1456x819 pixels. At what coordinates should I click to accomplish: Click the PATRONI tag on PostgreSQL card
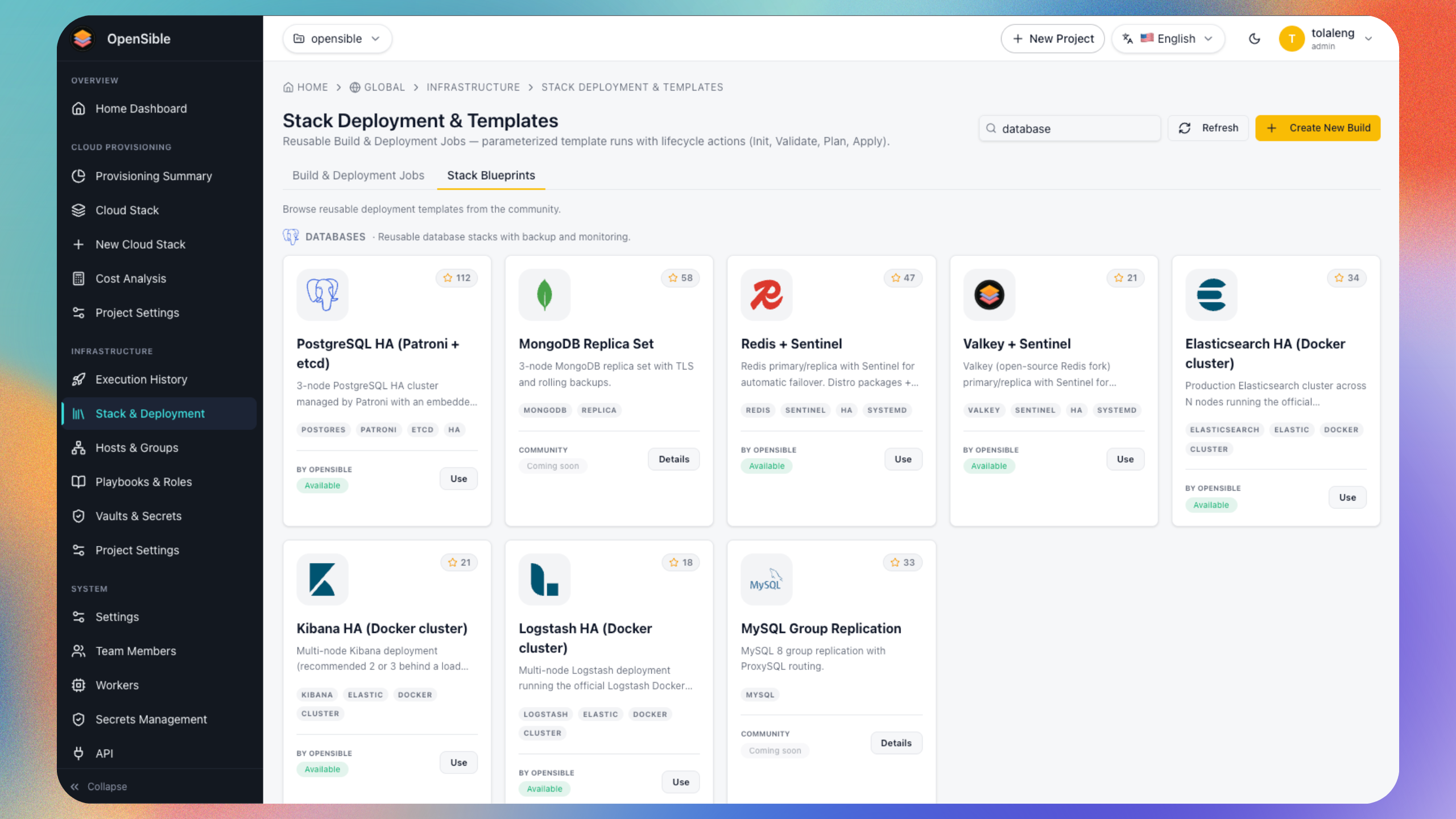tap(378, 429)
